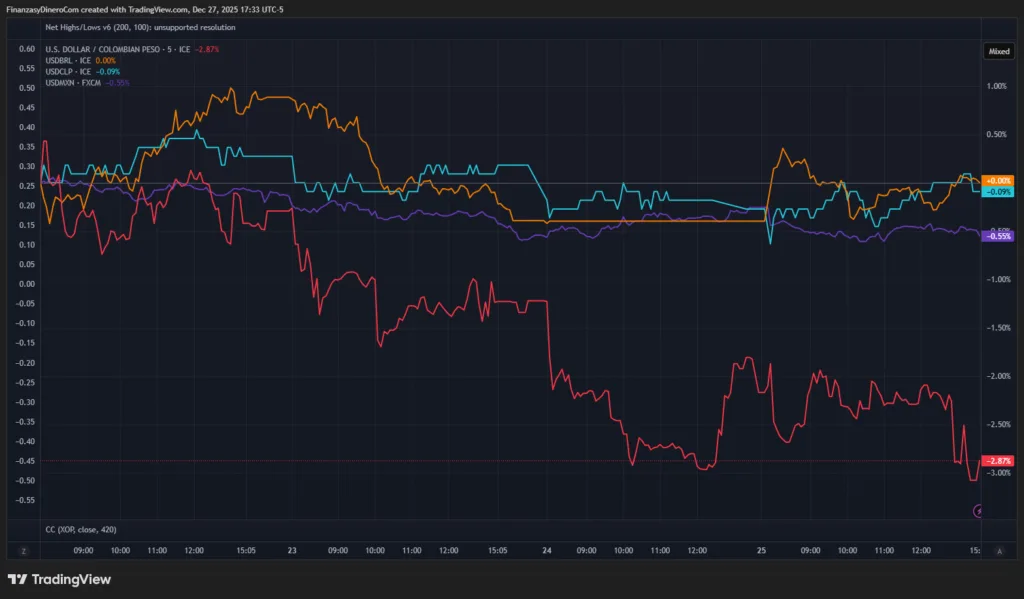The width and height of the screenshot is (1024, 599).
Task: Click date marker 24 on time axis
Action: (546, 550)
